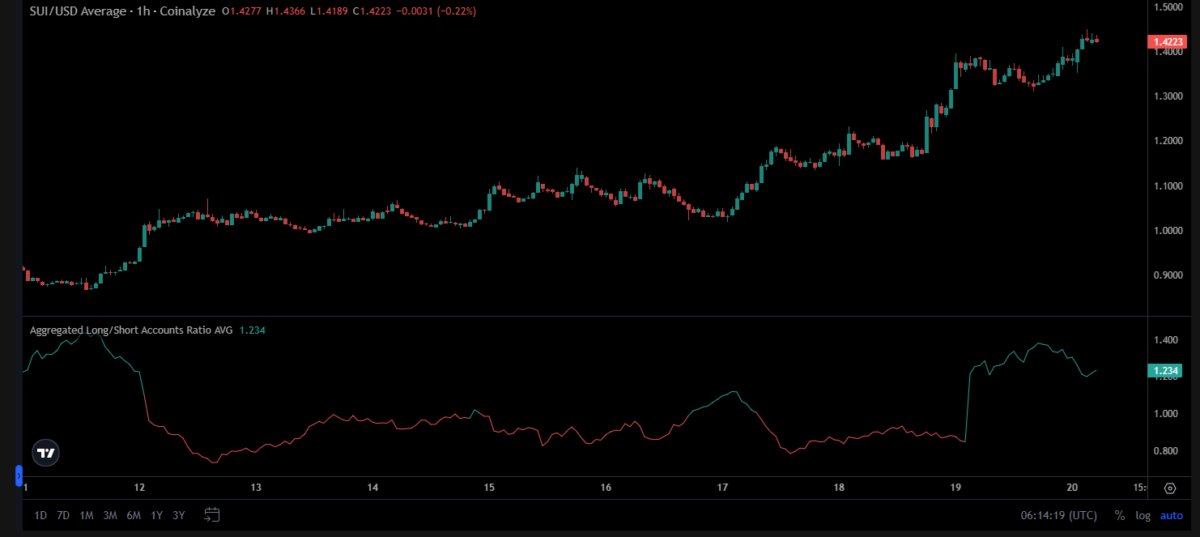Select the 7D time range
The image size is (1200, 537).
coord(63,515)
